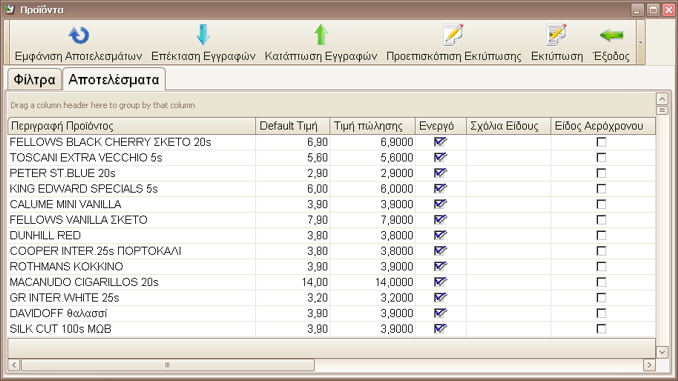Viewport: 678px width, 381px height.
Task: Sort by Σχόλια Είδους column header
Action: (508, 126)
